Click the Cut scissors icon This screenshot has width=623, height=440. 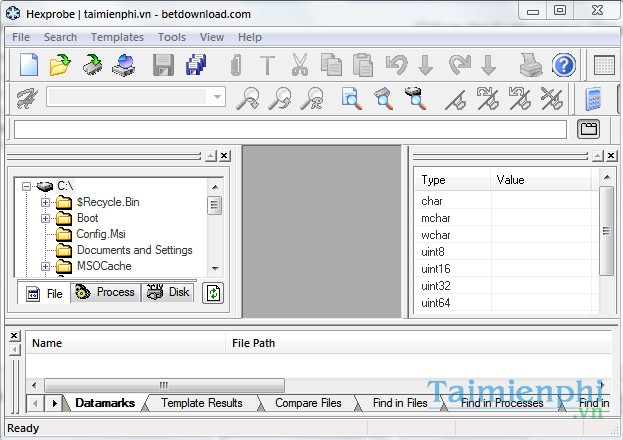[299, 66]
